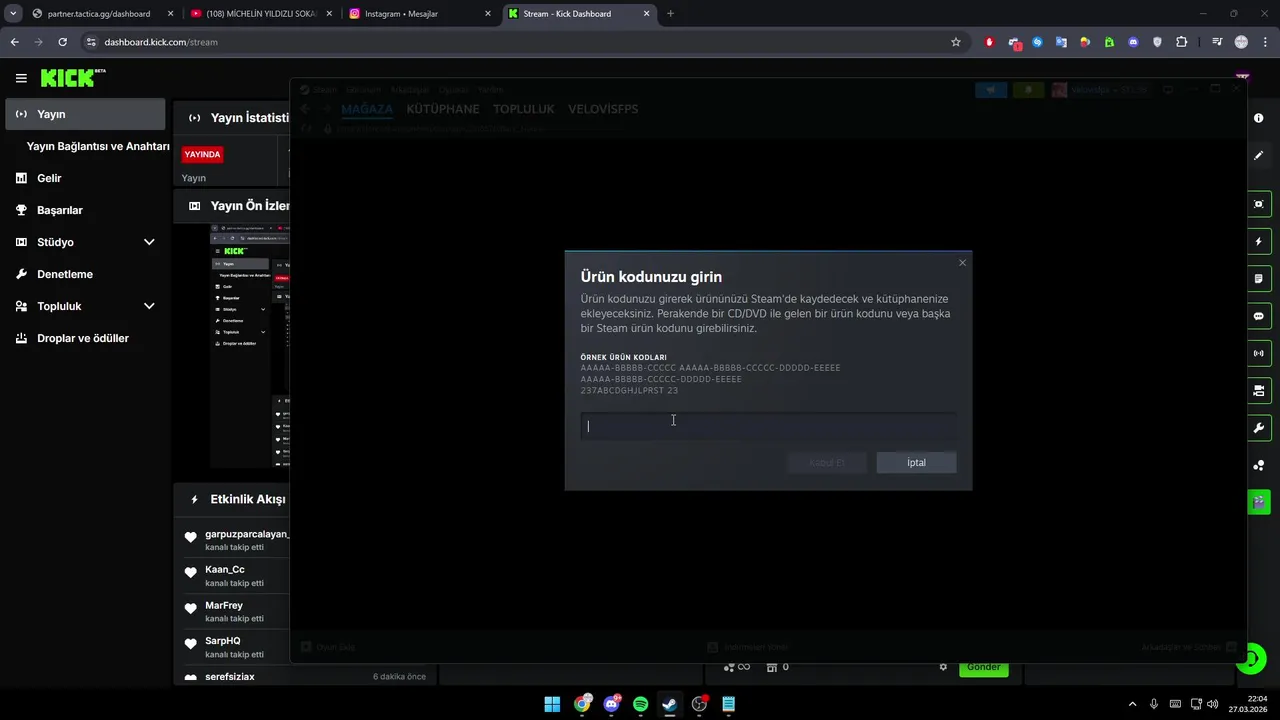Click the Gönder chat button

coord(984,667)
